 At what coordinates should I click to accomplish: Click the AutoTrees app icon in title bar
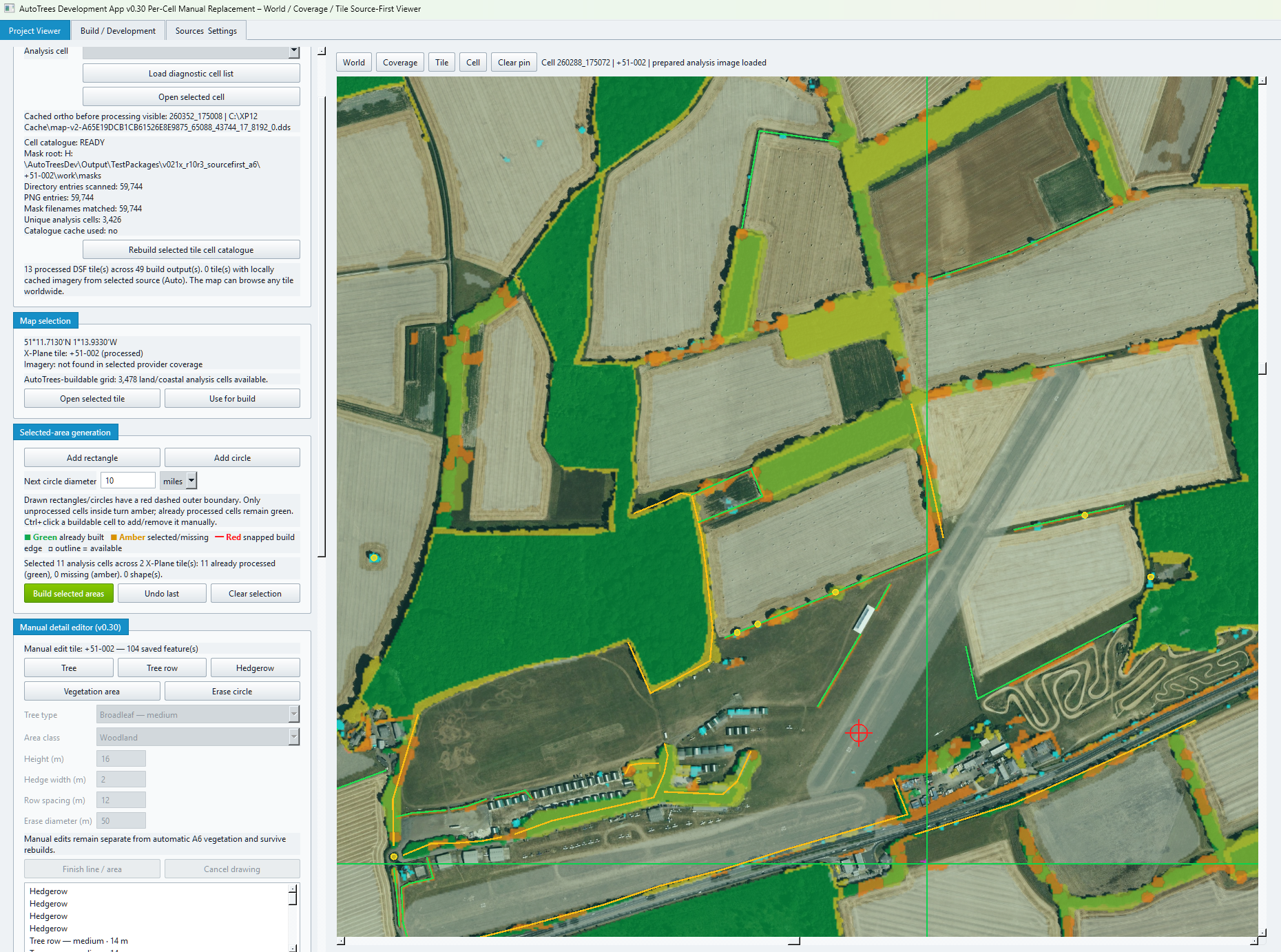tap(9, 9)
